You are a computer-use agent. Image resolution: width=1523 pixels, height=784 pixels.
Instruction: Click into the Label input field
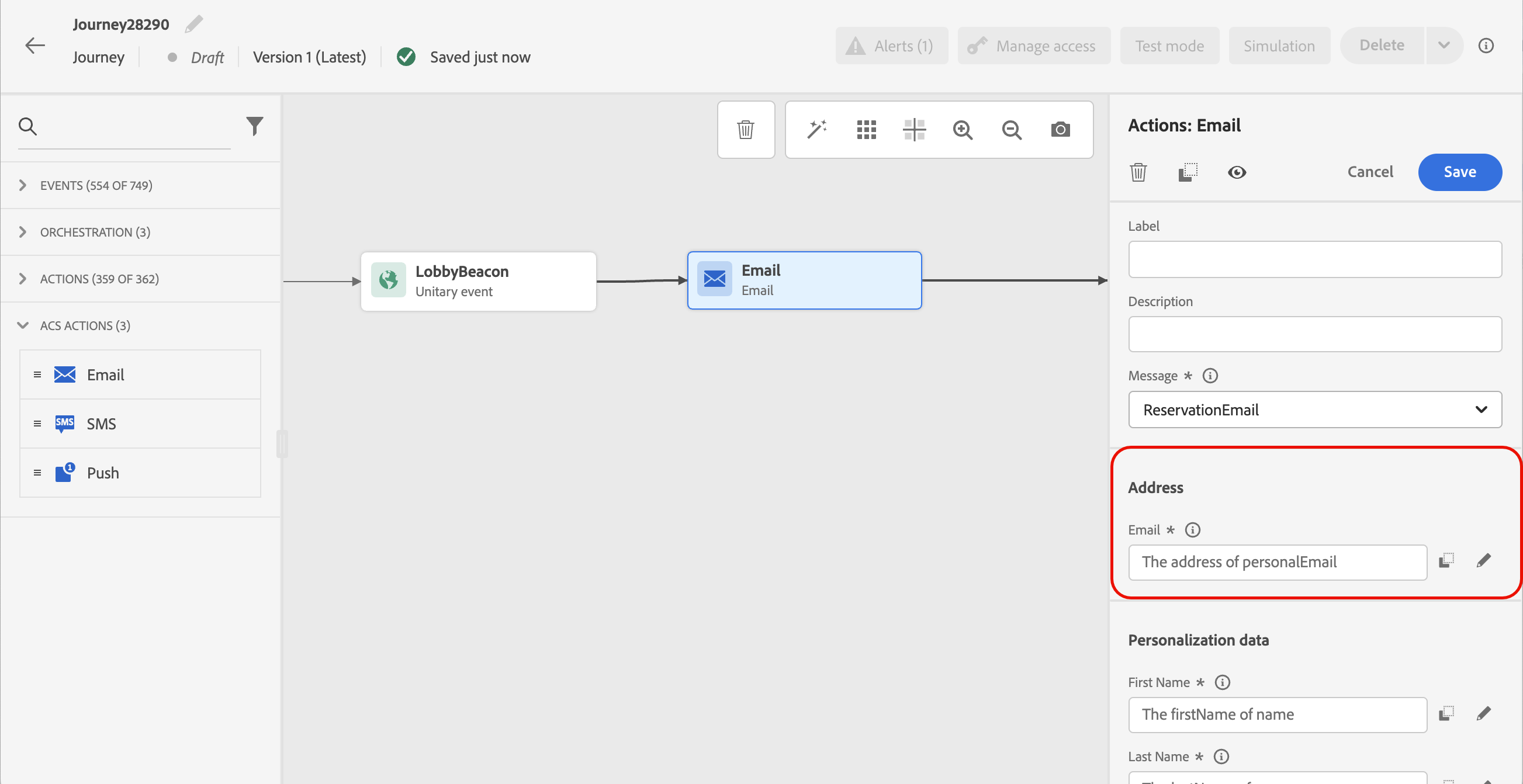pyautogui.click(x=1314, y=259)
